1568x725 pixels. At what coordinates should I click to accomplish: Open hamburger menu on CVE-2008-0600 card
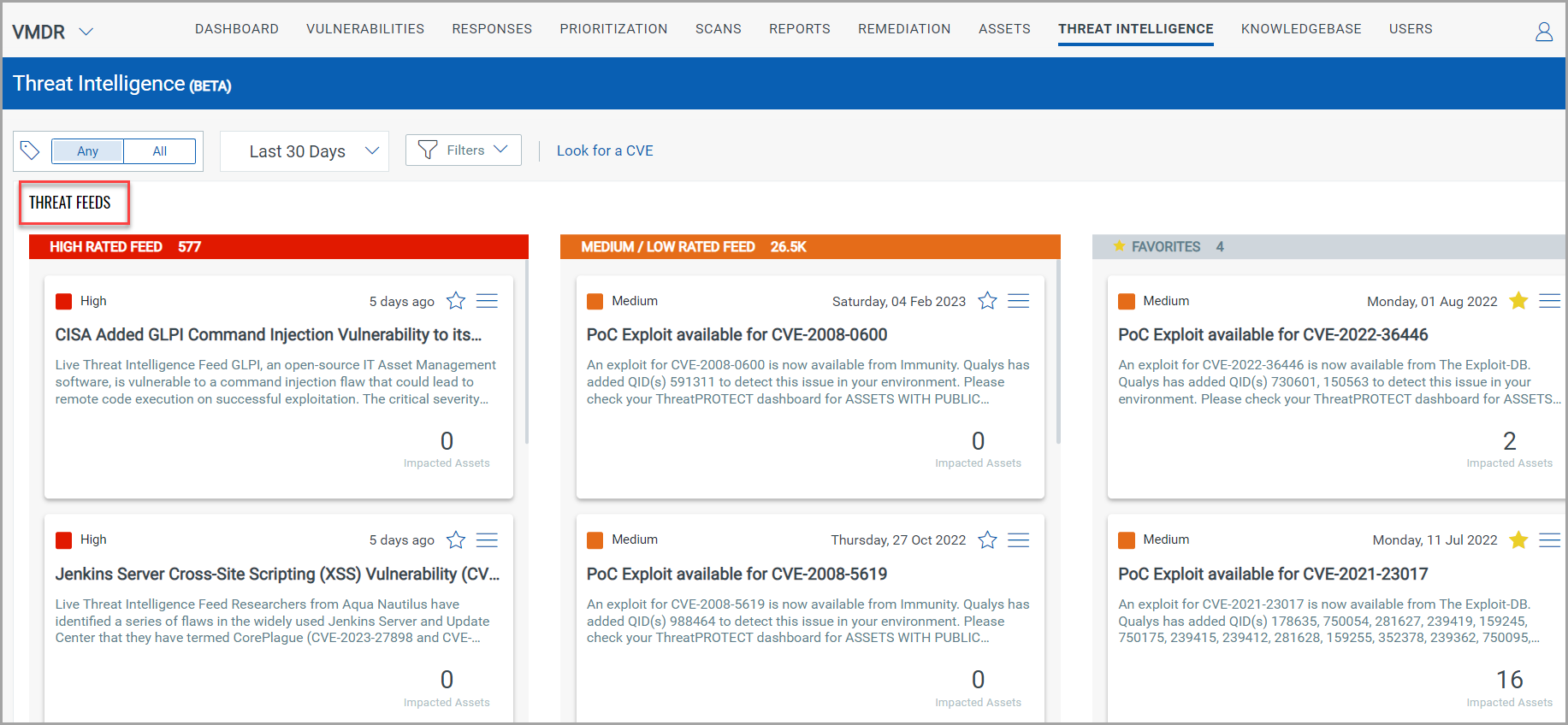1018,301
